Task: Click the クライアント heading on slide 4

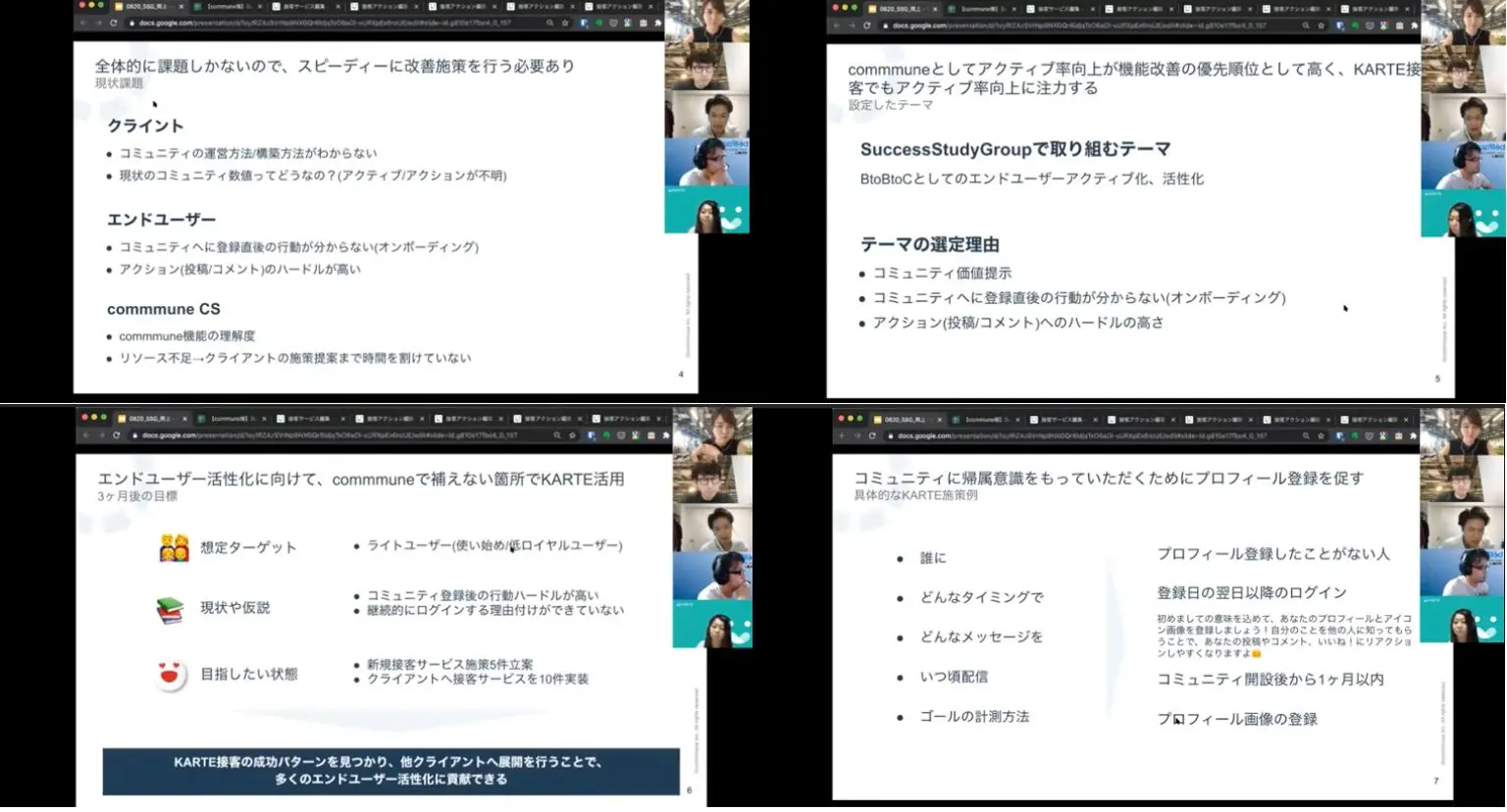Action: click(x=145, y=126)
